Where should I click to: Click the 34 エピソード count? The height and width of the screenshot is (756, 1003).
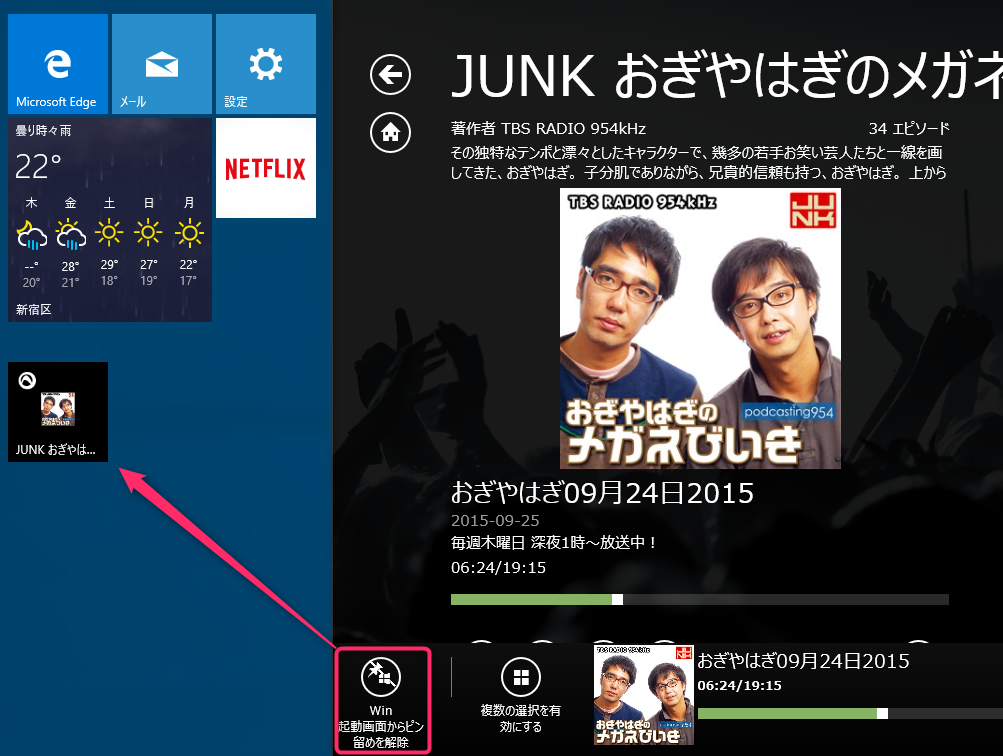pyautogui.click(x=909, y=129)
